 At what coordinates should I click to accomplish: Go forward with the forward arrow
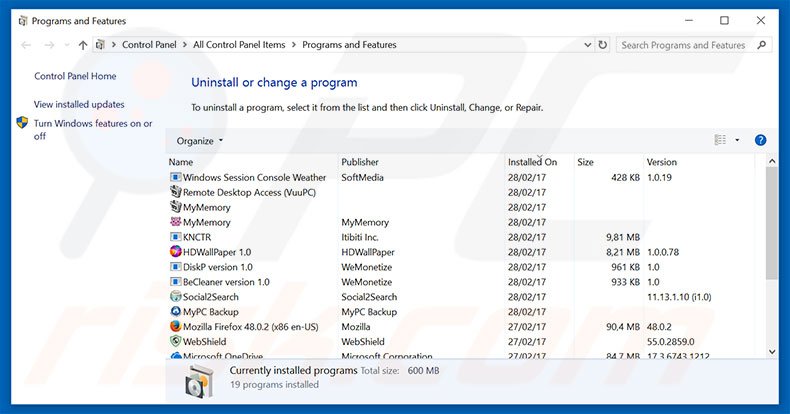tap(49, 45)
